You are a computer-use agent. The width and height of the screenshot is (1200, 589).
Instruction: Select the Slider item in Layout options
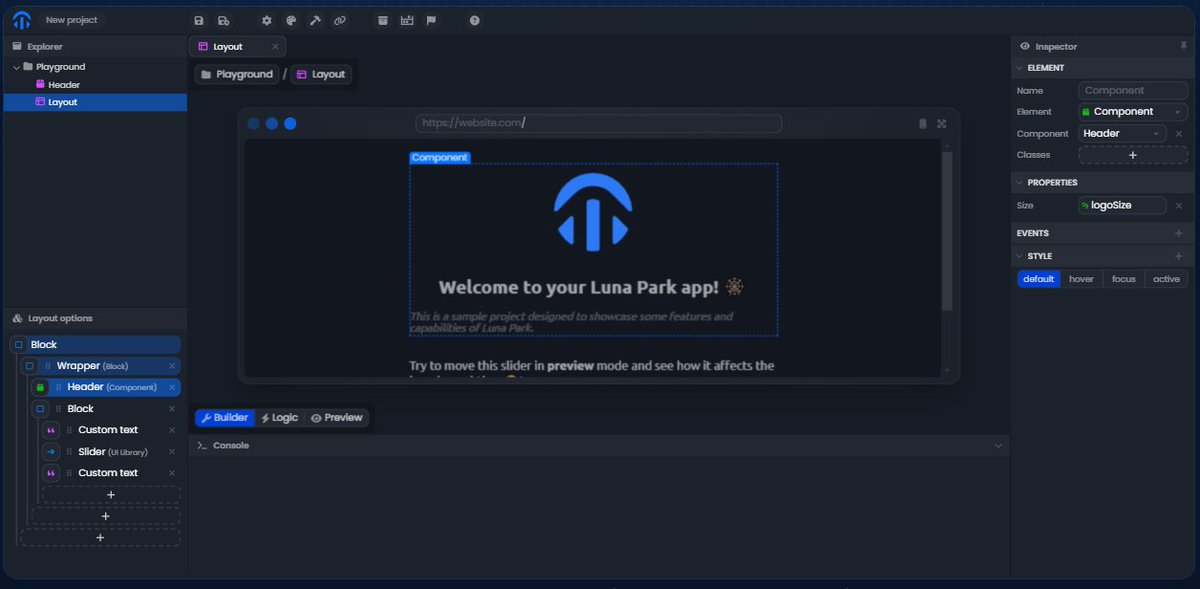tap(90, 451)
